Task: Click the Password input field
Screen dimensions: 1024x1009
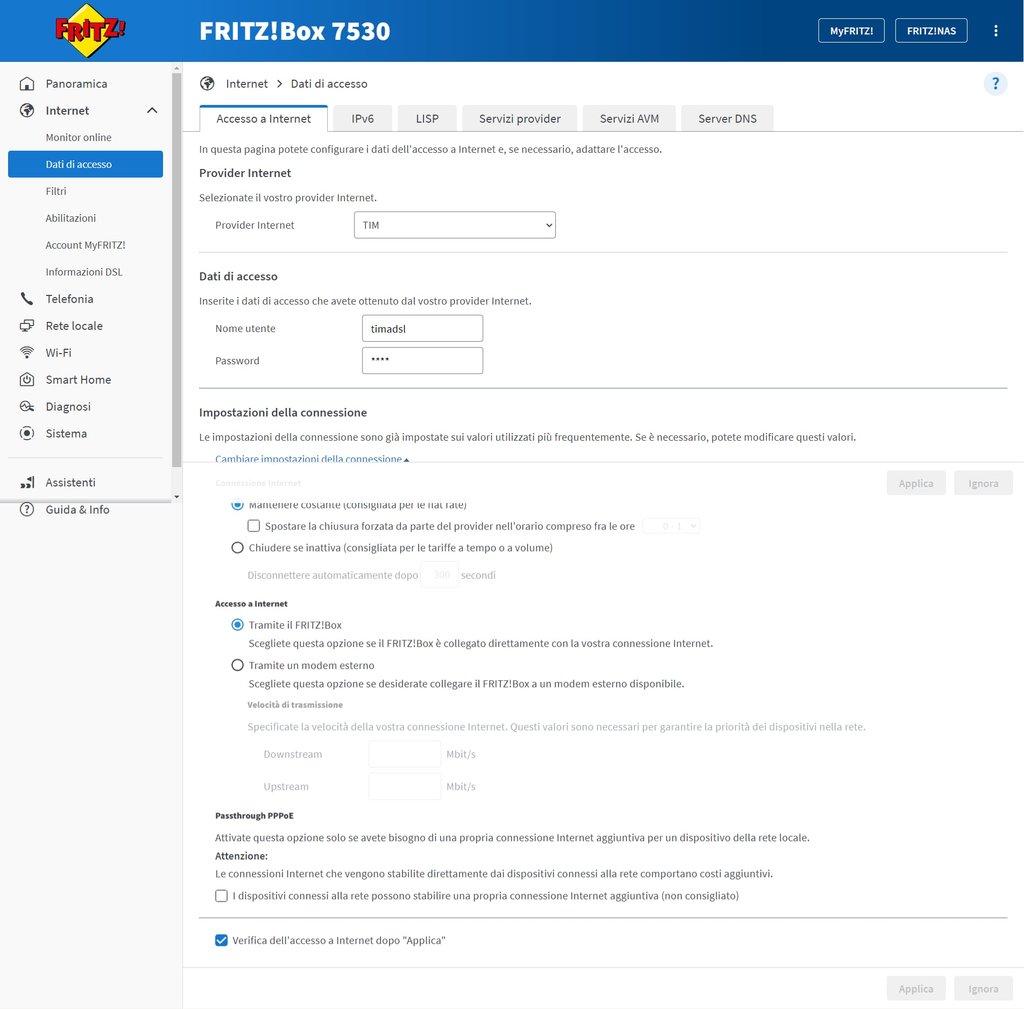Action: pos(423,360)
